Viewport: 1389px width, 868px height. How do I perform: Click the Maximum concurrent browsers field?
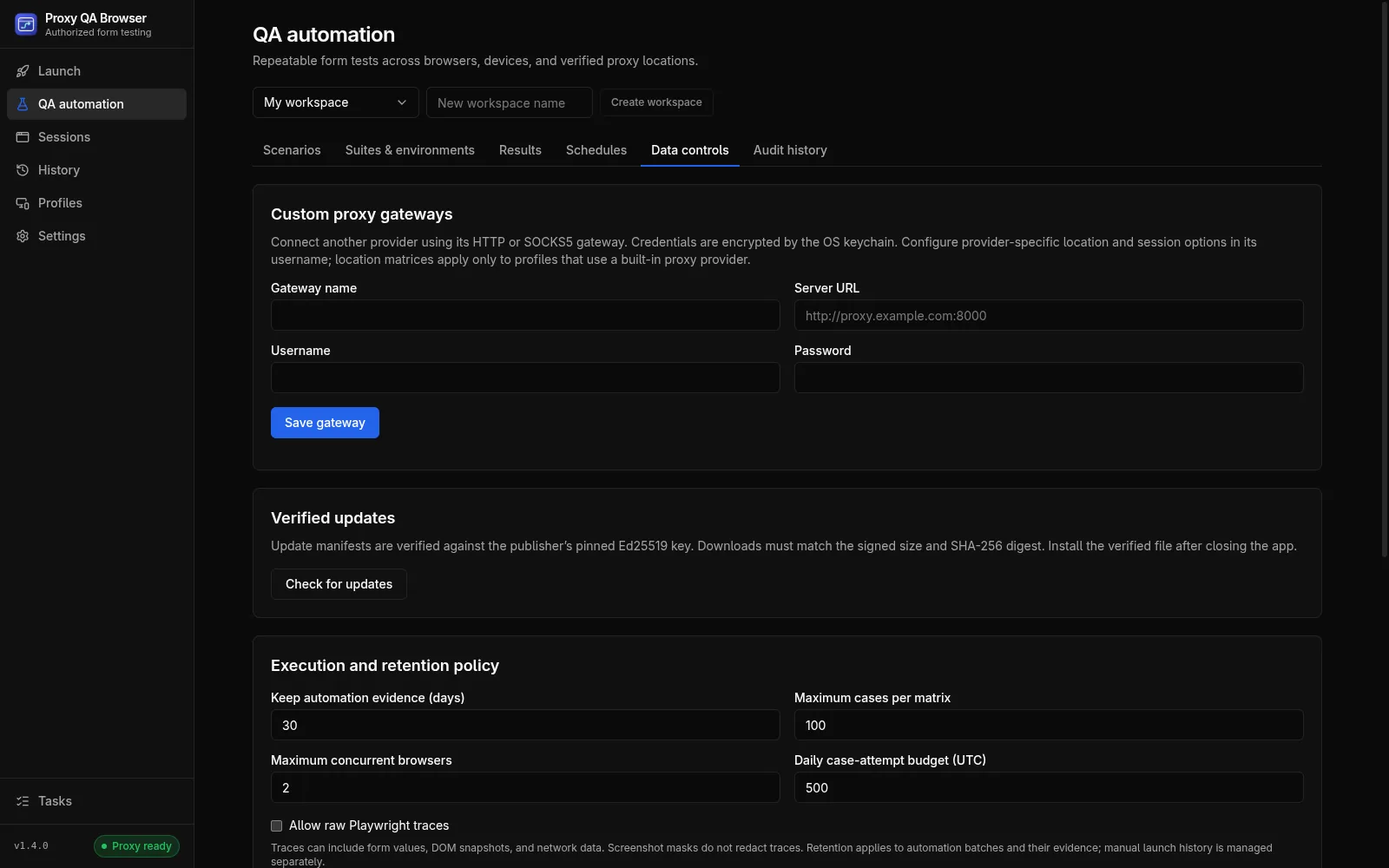[x=525, y=787]
